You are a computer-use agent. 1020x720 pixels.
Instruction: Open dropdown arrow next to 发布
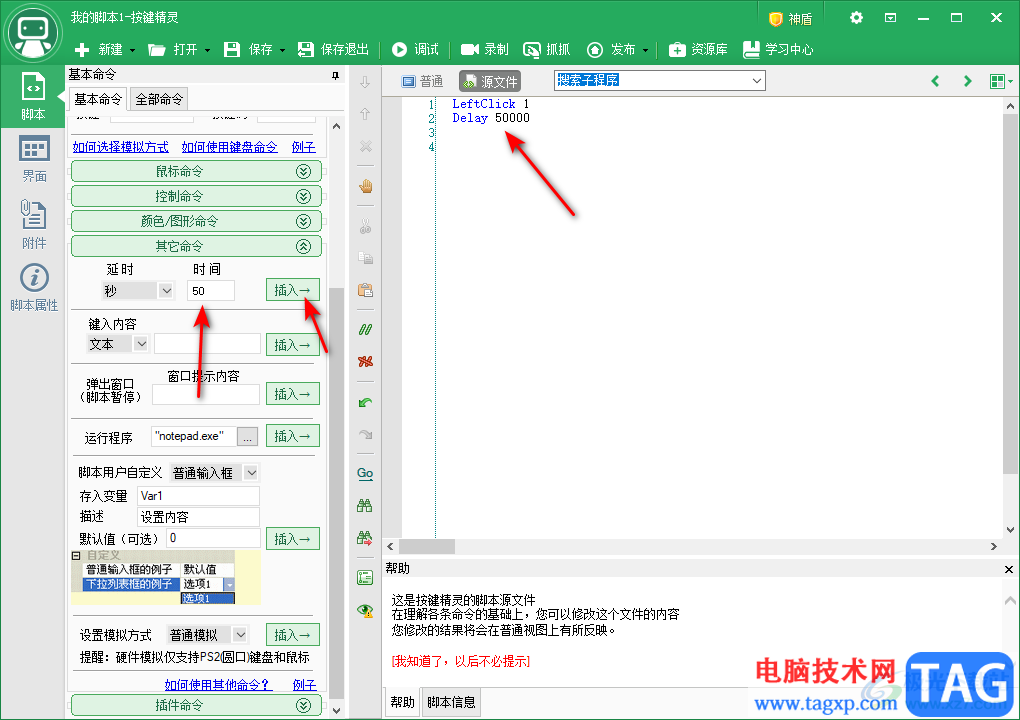coord(645,50)
